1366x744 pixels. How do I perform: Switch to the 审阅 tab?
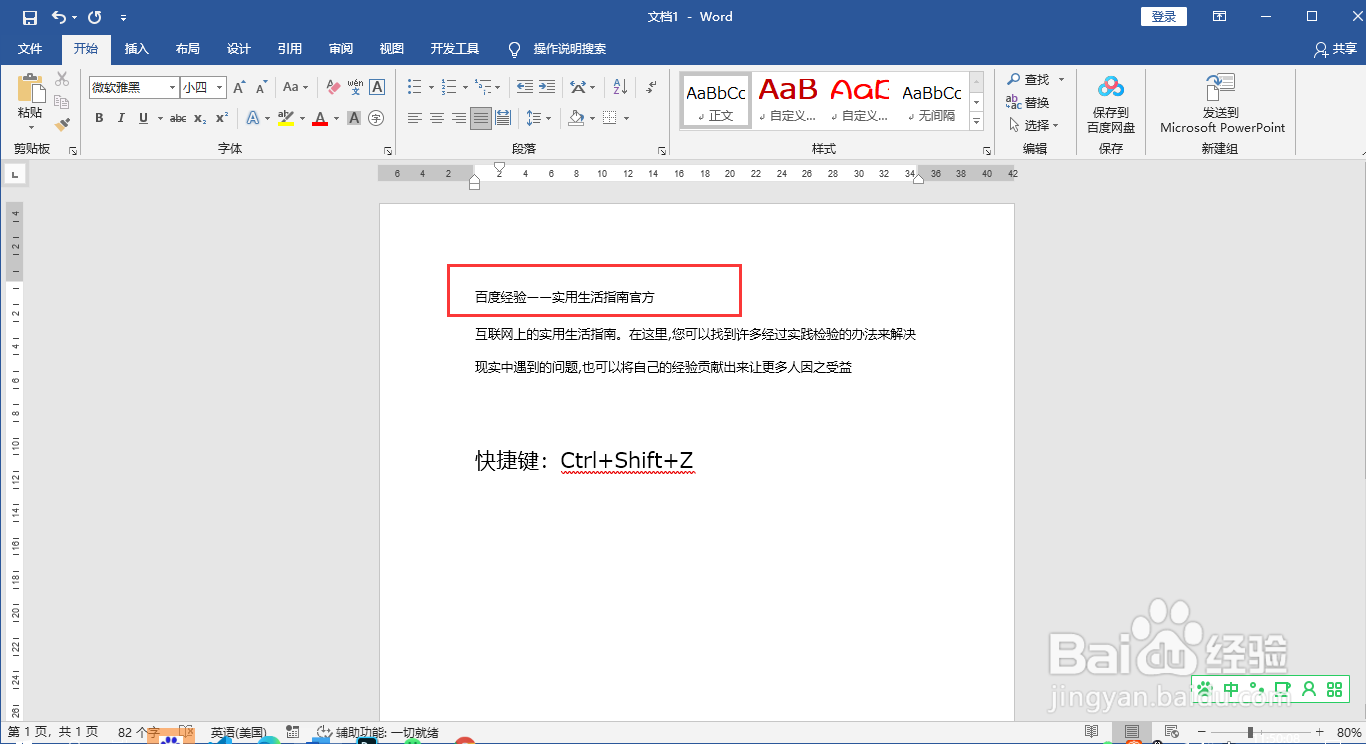(x=341, y=49)
